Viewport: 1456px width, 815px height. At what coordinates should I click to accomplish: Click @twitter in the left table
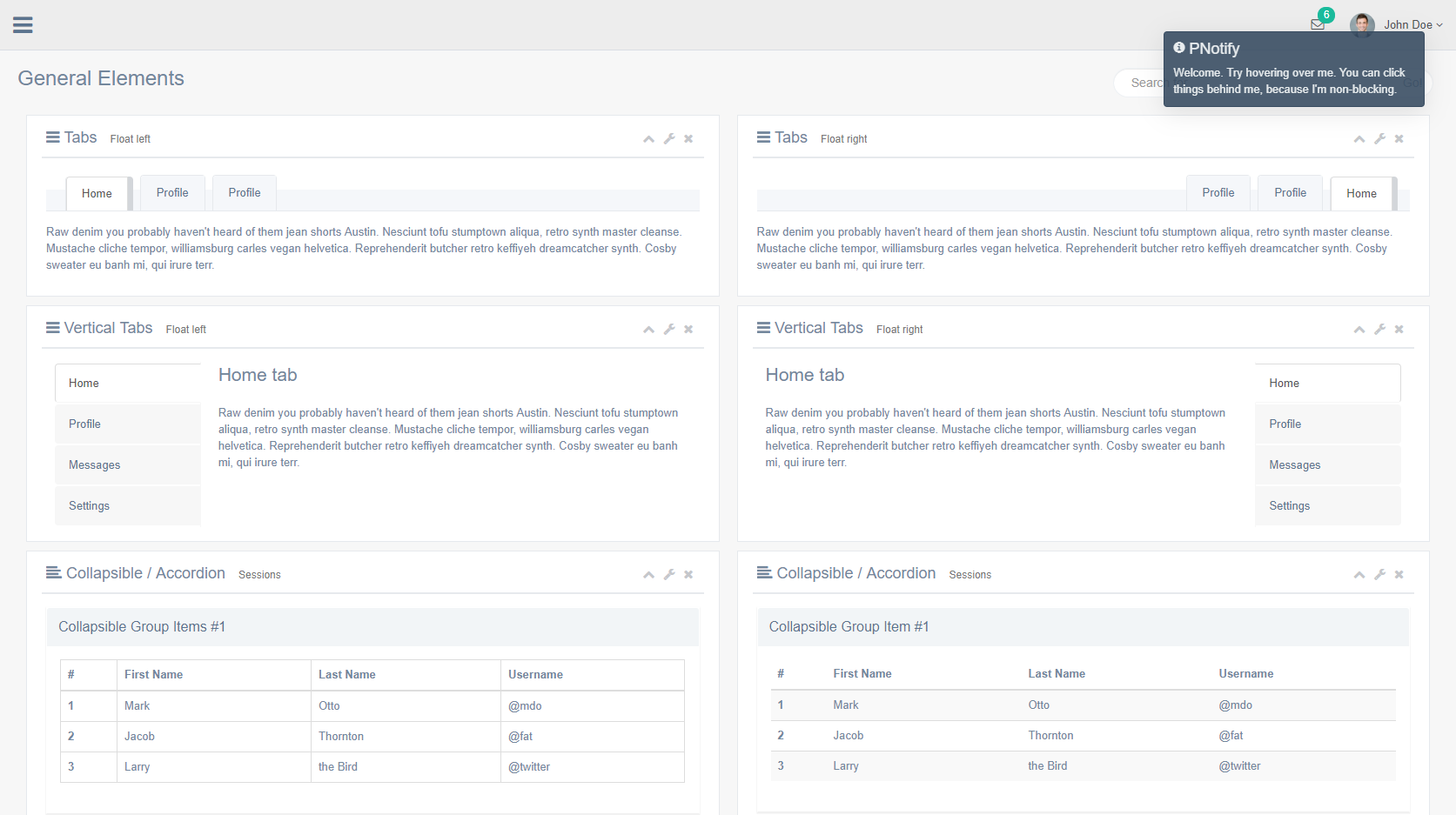click(x=529, y=766)
